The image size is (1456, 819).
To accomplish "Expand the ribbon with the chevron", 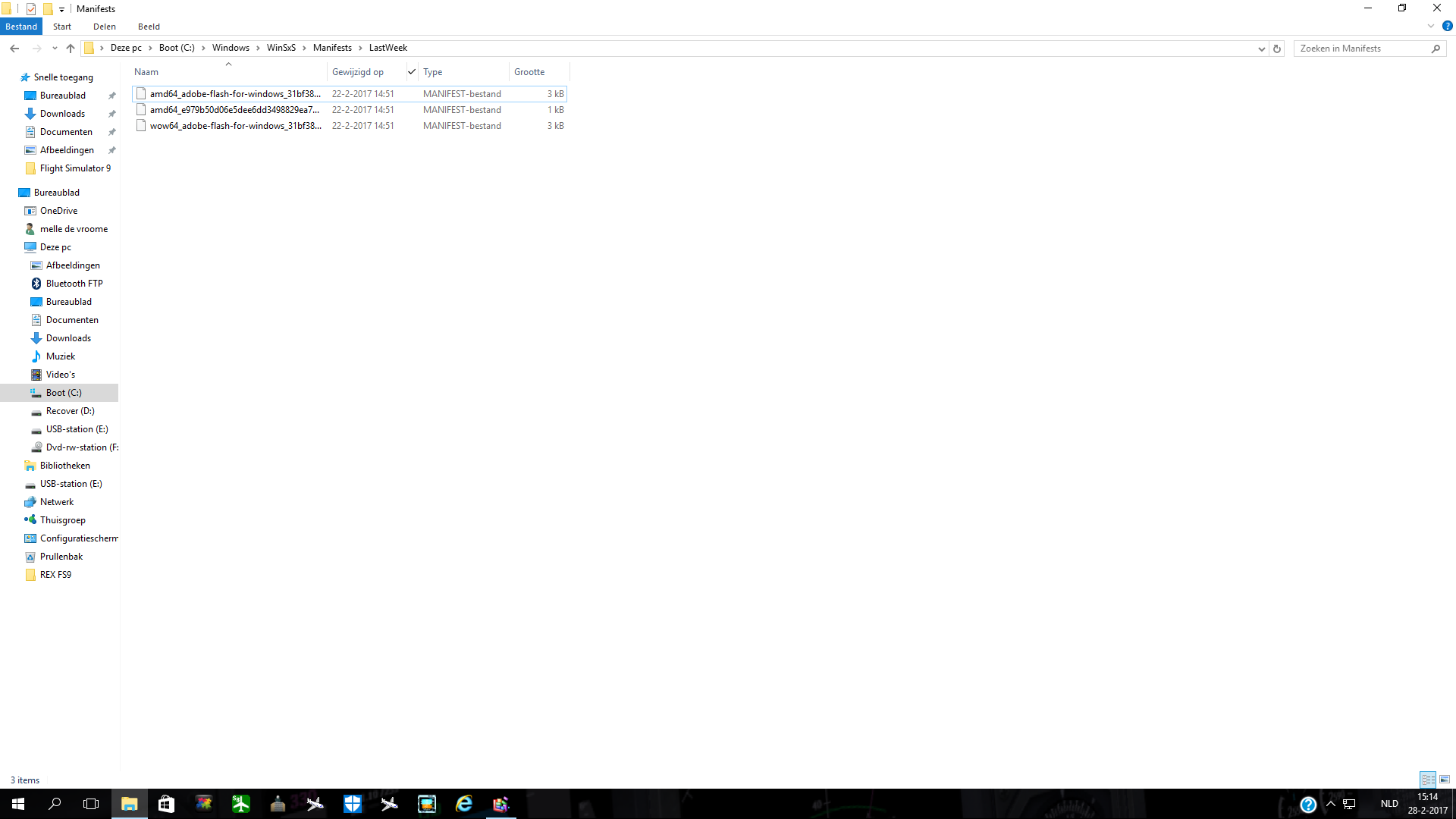I will coord(1431,26).
